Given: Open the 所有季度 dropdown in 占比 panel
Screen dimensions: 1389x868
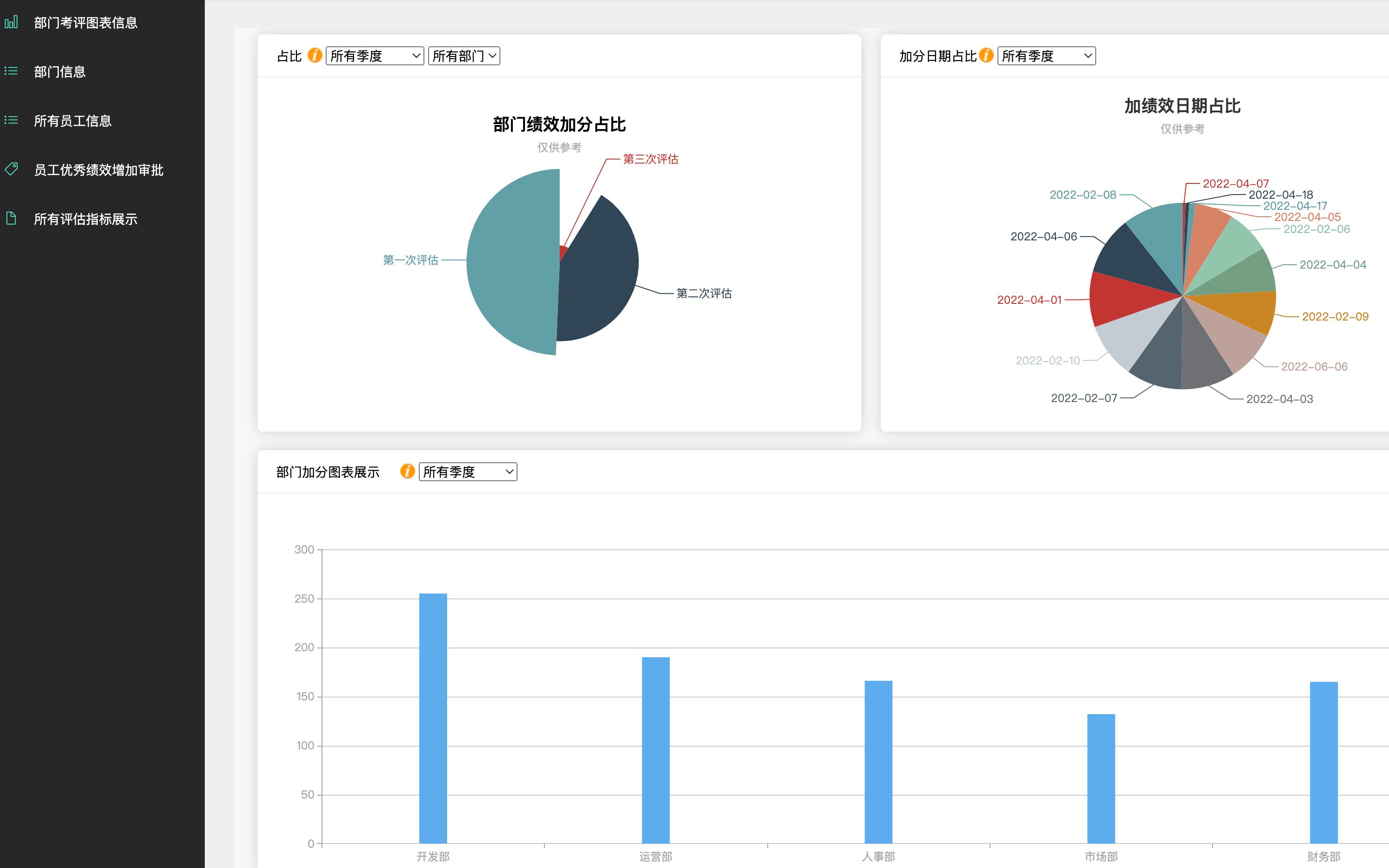Looking at the screenshot, I should click(x=375, y=56).
